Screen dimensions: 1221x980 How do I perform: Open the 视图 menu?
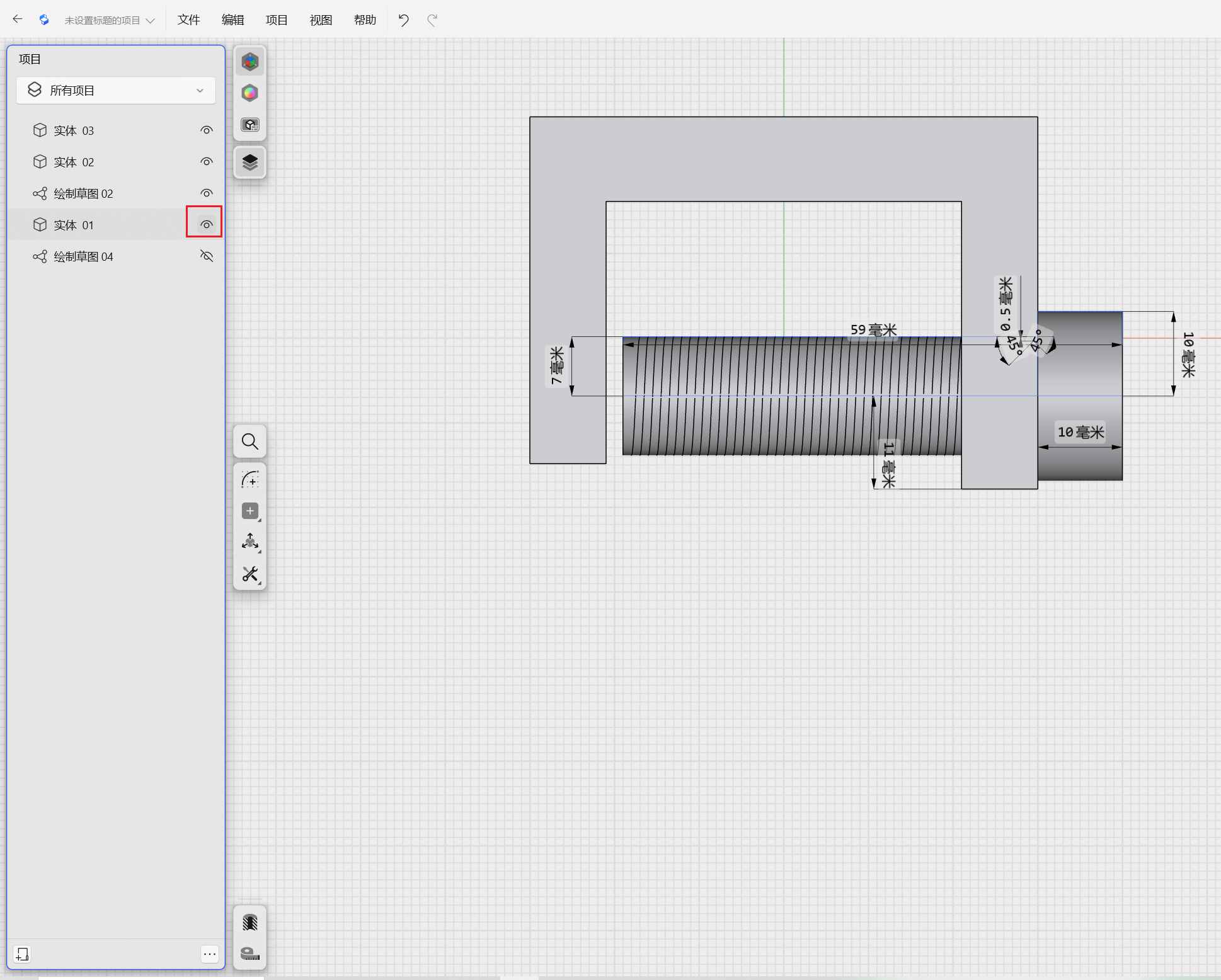(321, 20)
